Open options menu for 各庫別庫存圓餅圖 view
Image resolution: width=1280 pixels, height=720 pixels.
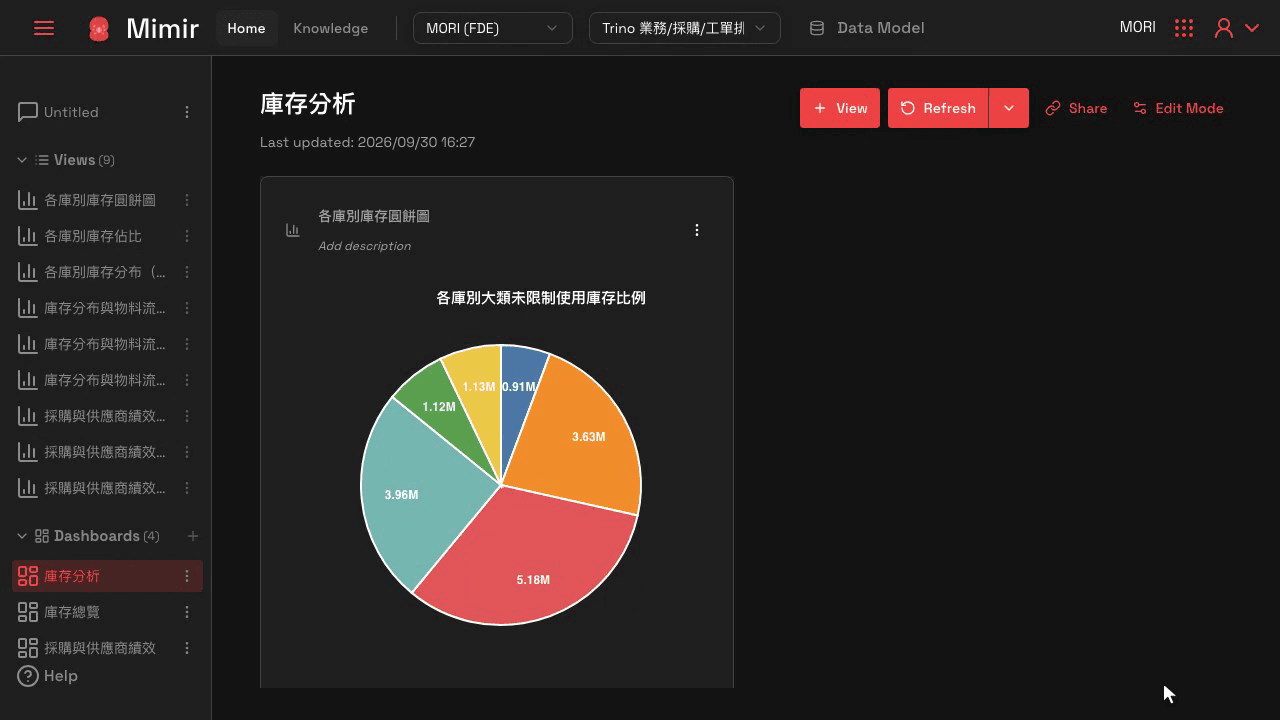187,200
